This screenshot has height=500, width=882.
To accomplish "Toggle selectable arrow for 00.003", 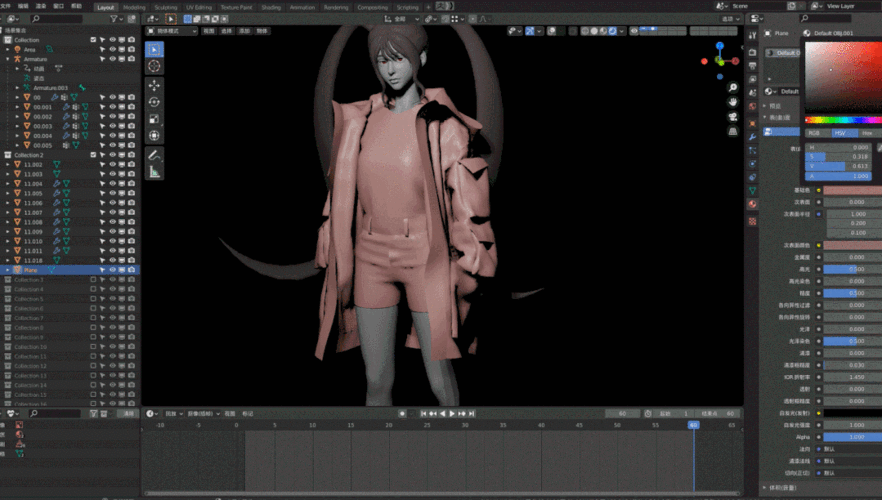I will 102,126.
